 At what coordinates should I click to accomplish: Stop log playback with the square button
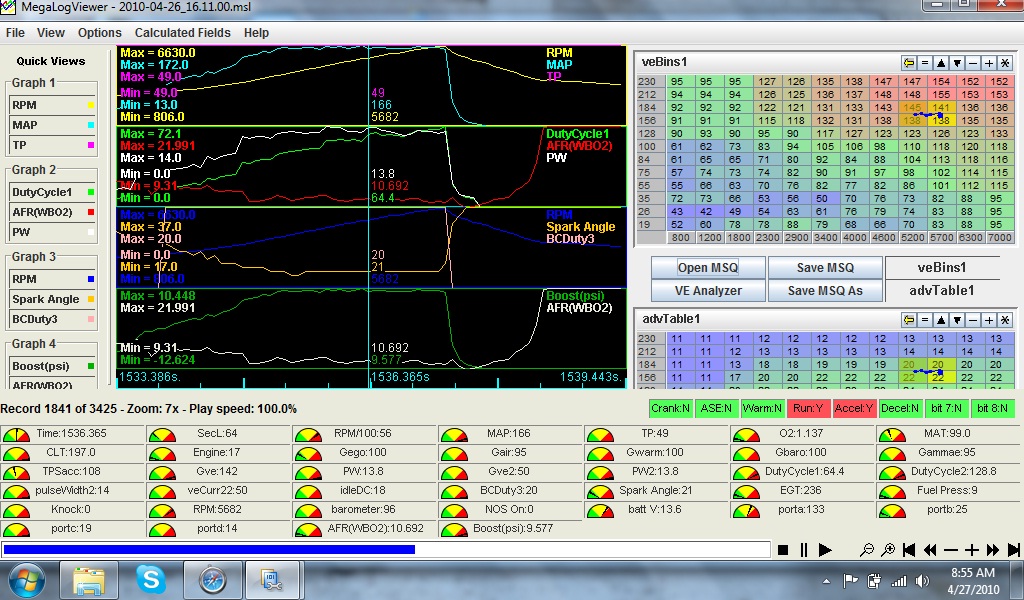(784, 550)
